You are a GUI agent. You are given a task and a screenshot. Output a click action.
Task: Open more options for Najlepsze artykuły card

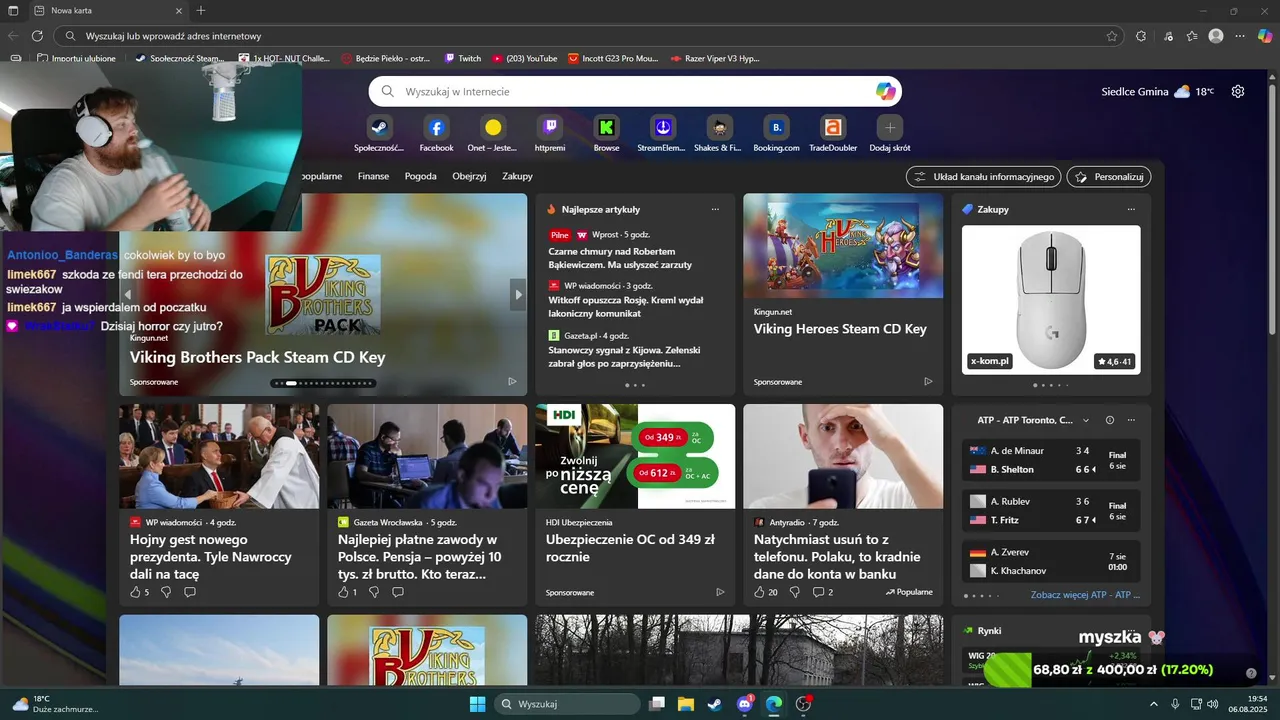pyautogui.click(x=715, y=209)
